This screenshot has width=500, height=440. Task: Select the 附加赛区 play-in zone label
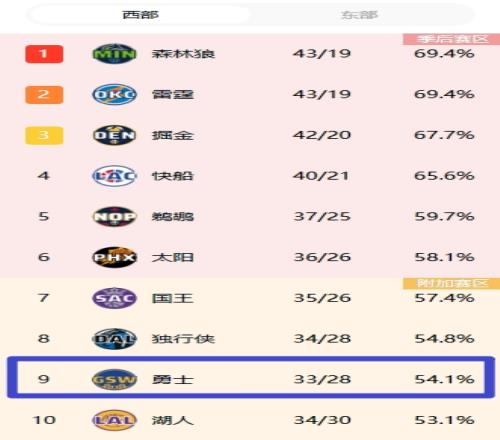tap(451, 283)
